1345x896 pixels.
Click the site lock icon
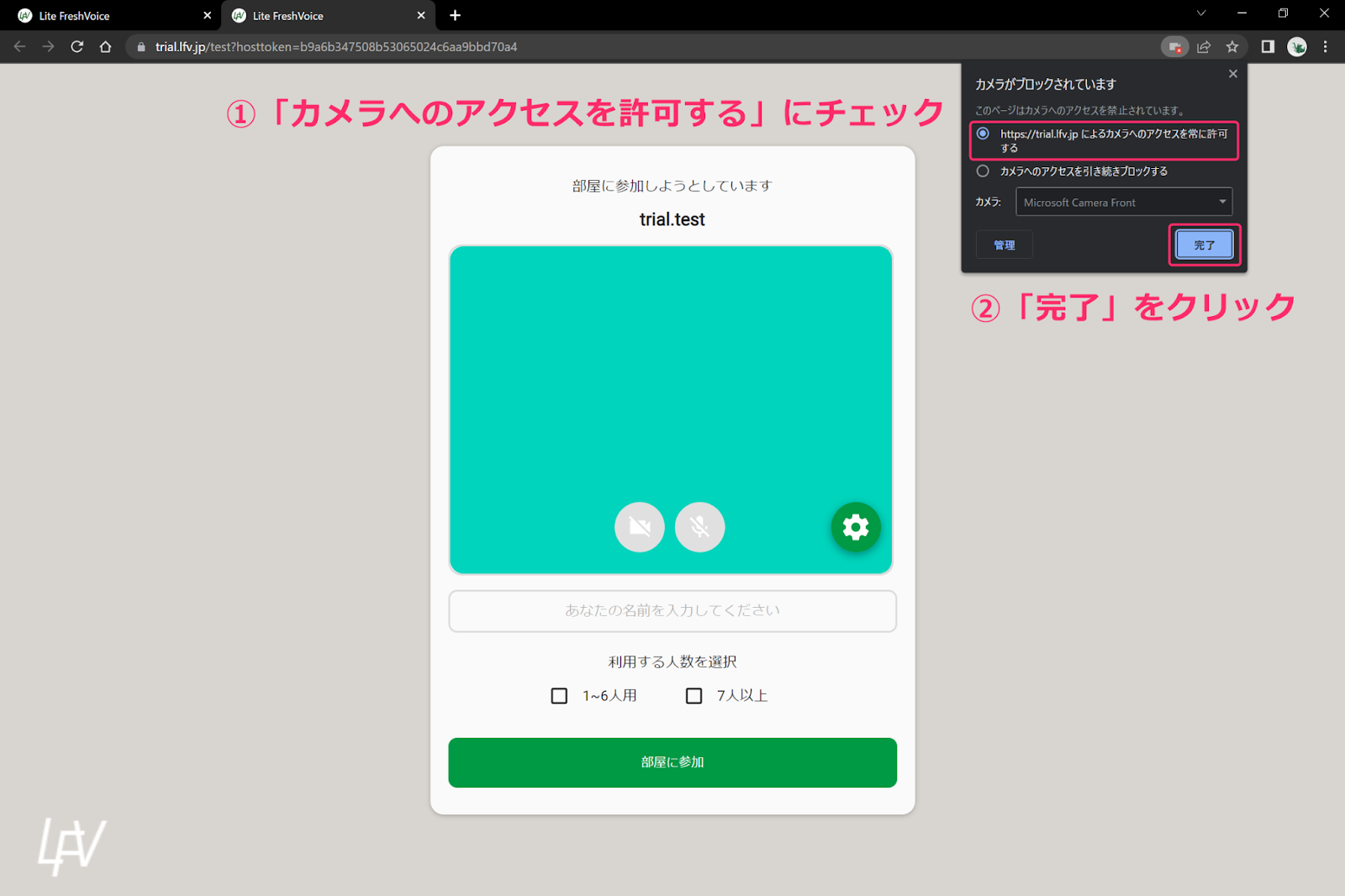[x=141, y=47]
